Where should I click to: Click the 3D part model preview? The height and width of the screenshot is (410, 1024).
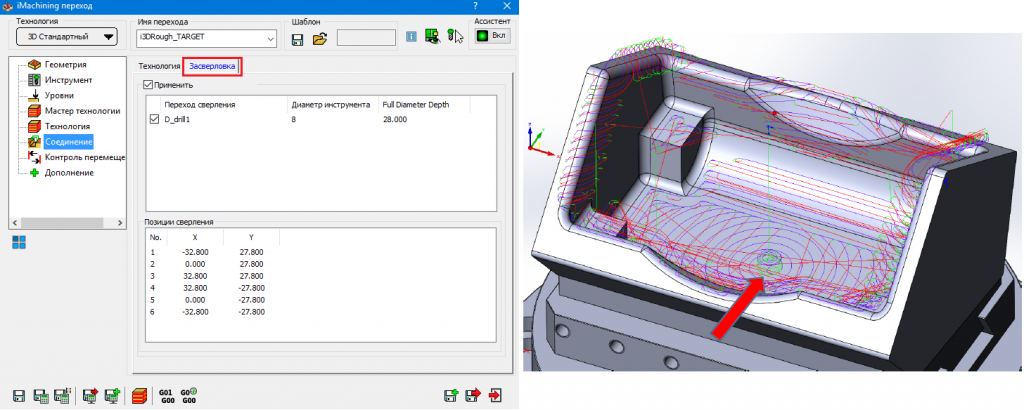774,202
